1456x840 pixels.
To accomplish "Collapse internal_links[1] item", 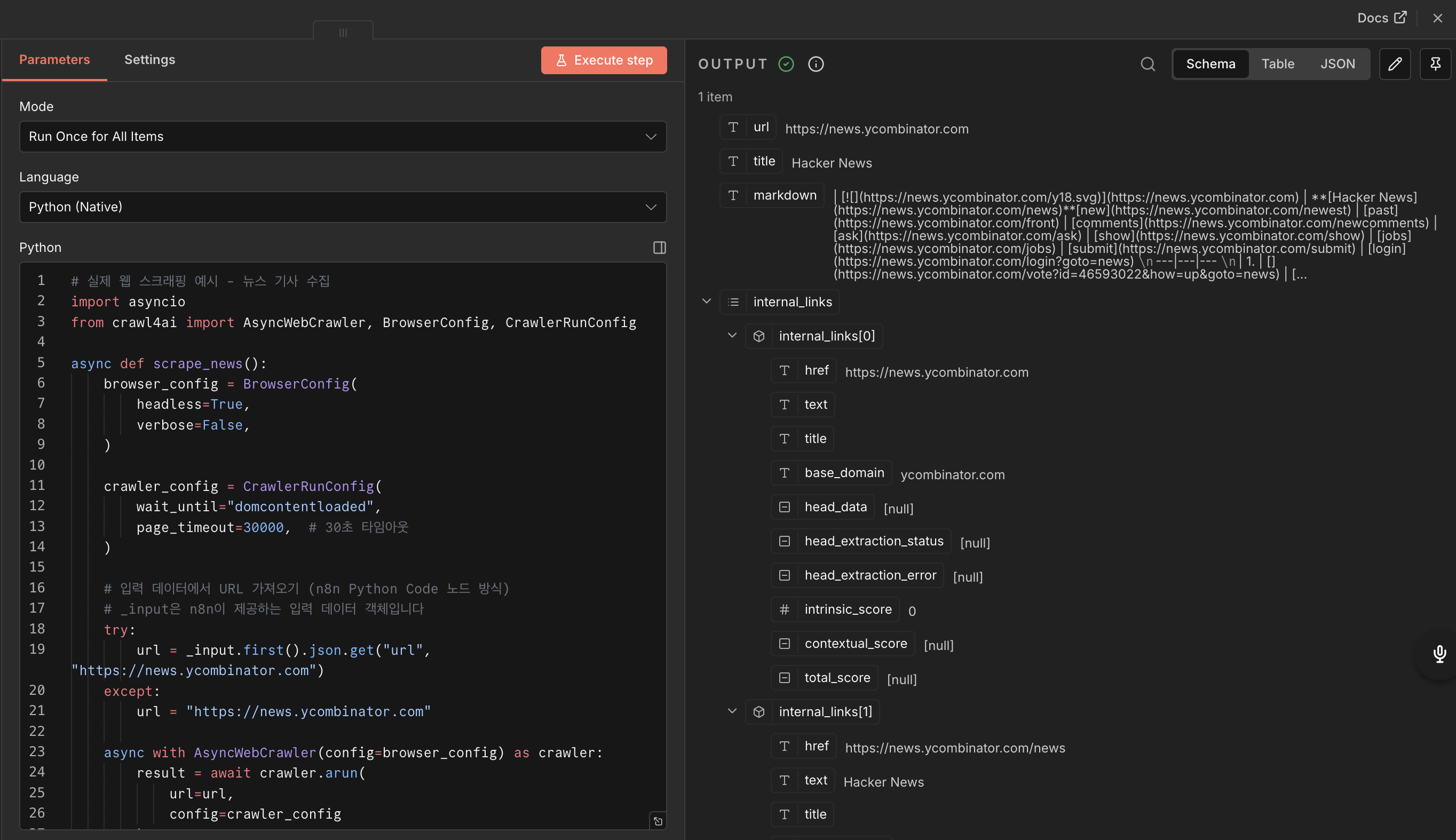I will pyautogui.click(x=732, y=711).
